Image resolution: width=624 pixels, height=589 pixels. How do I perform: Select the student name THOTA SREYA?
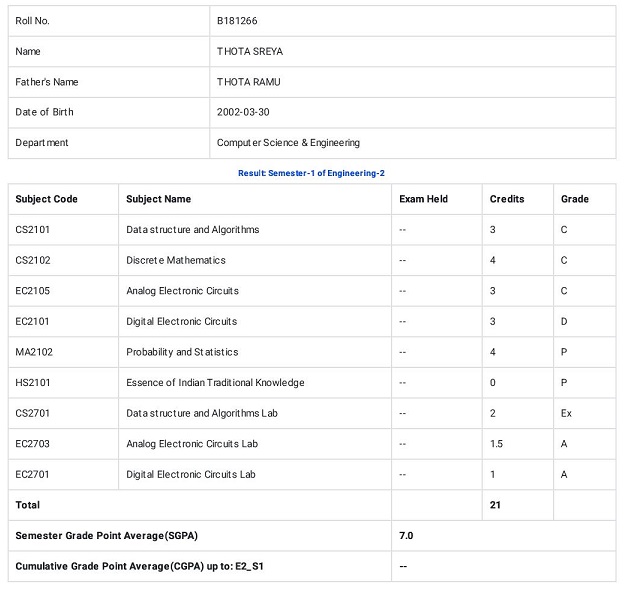(250, 51)
